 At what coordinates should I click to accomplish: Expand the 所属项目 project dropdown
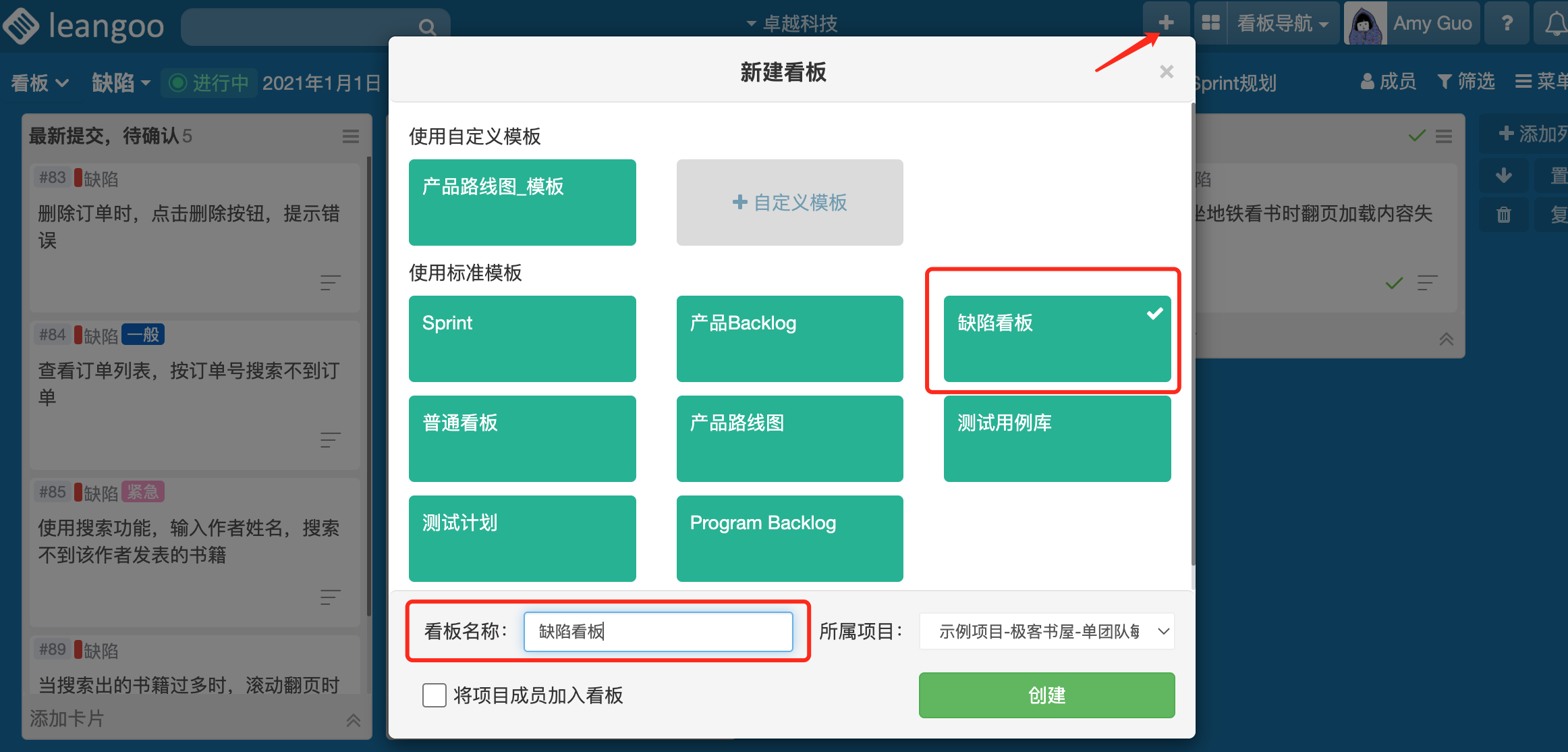[1046, 631]
